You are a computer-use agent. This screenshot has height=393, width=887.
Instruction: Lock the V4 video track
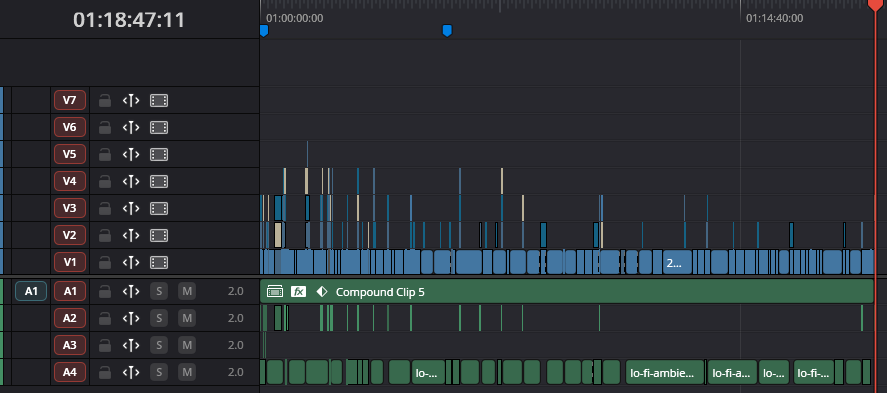(105, 182)
